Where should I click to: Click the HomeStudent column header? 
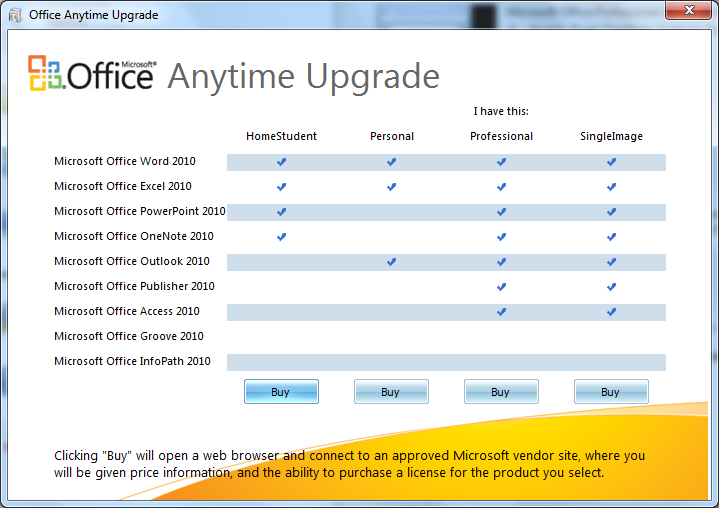pos(281,136)
